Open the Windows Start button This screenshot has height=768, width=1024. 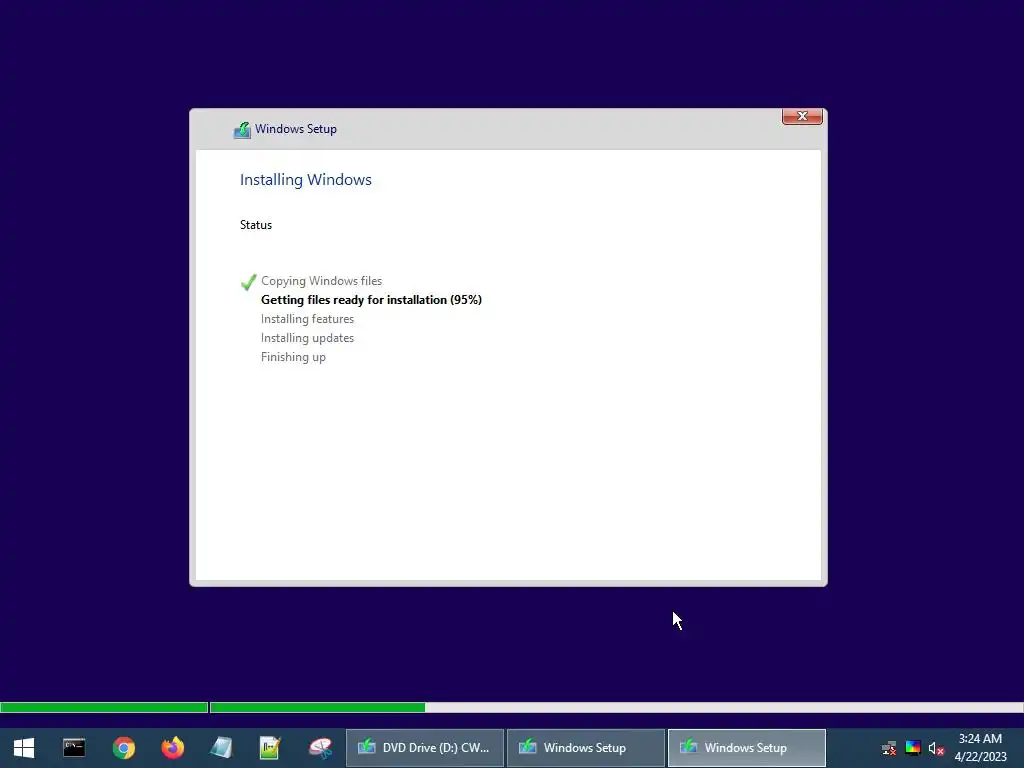coord(24,748)
